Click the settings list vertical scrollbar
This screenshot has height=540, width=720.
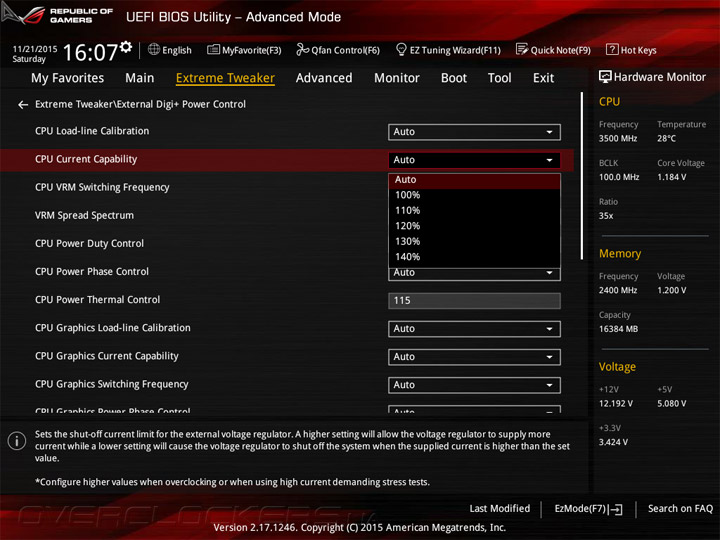582,176
